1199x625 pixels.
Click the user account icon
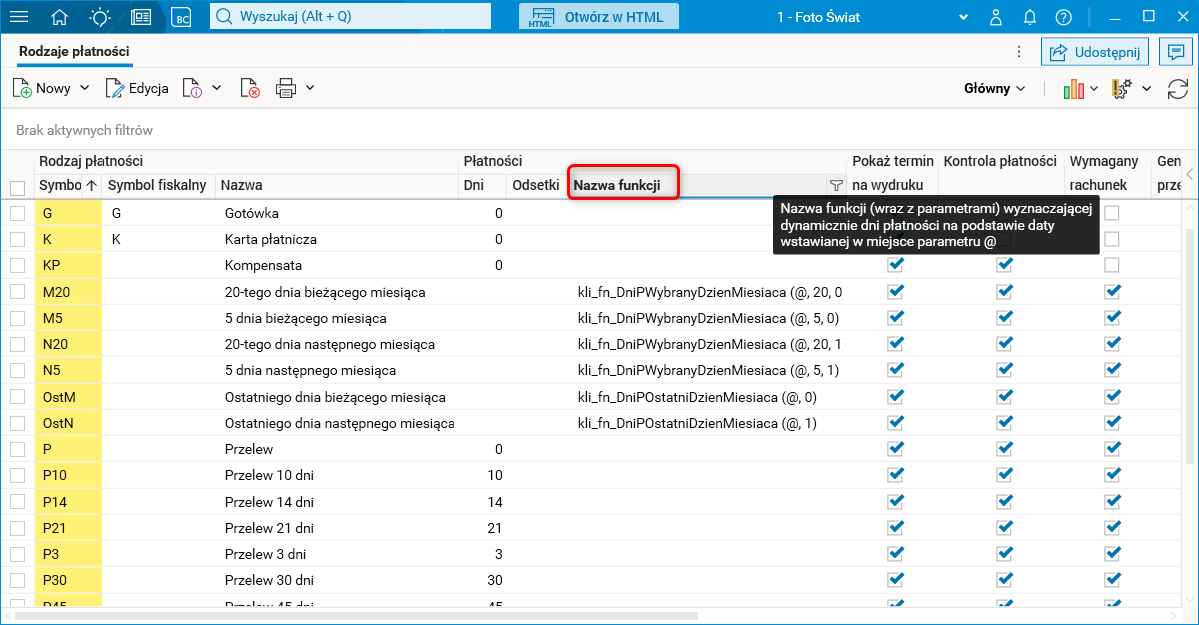pos(996,17)
